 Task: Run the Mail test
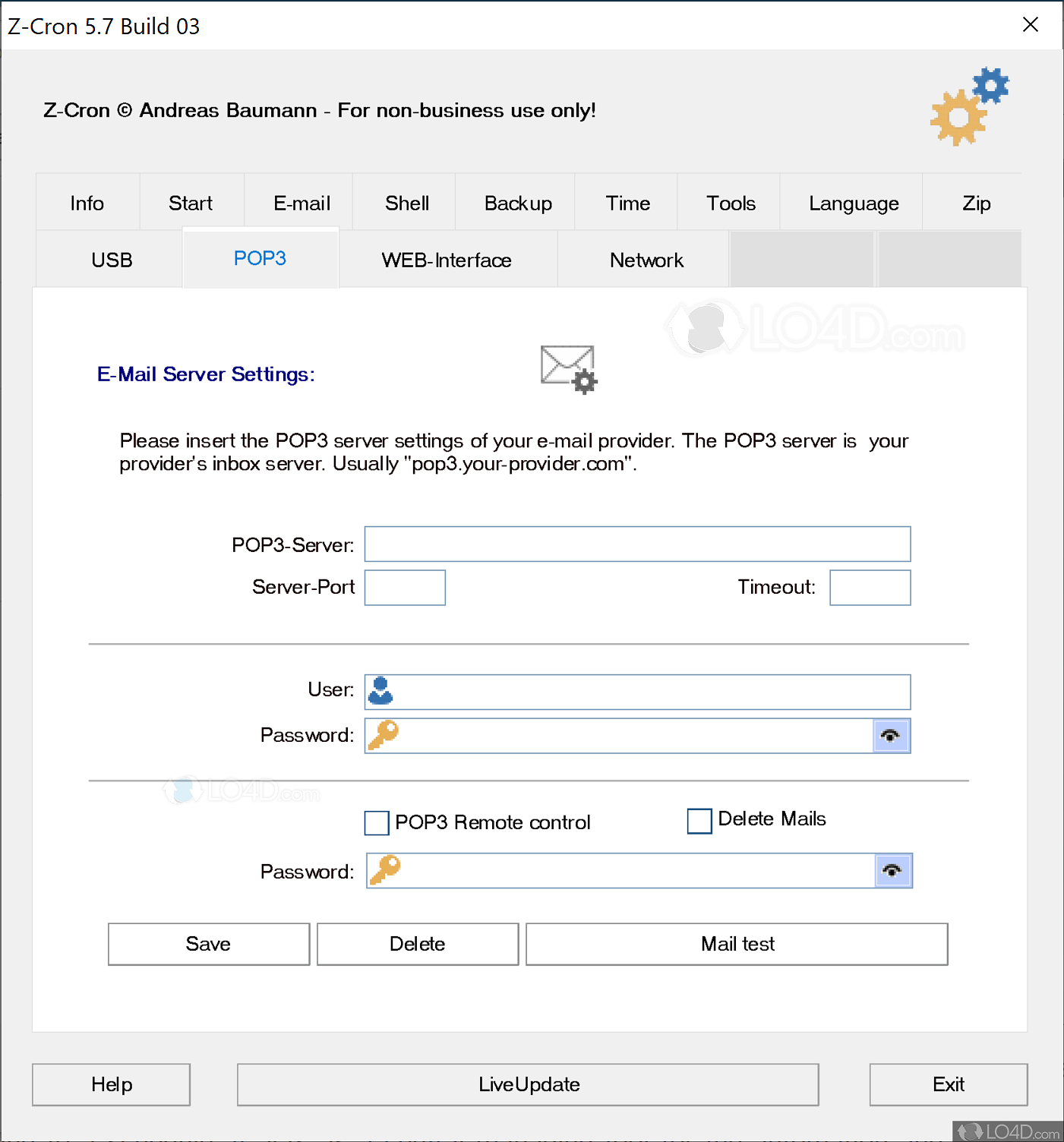point(737,944)
